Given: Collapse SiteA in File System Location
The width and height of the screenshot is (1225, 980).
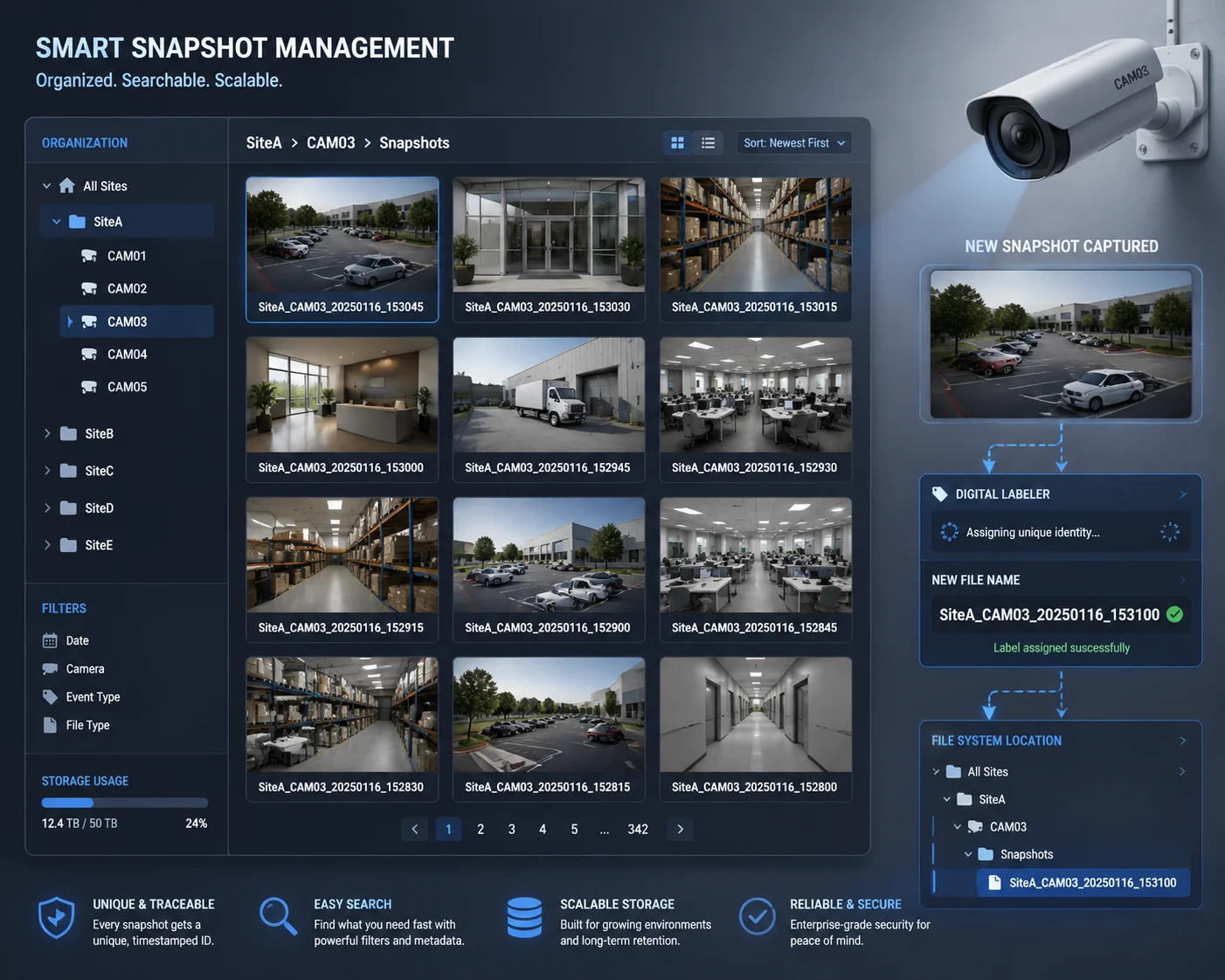Looking at the screenshot, I should pos(946,799).
